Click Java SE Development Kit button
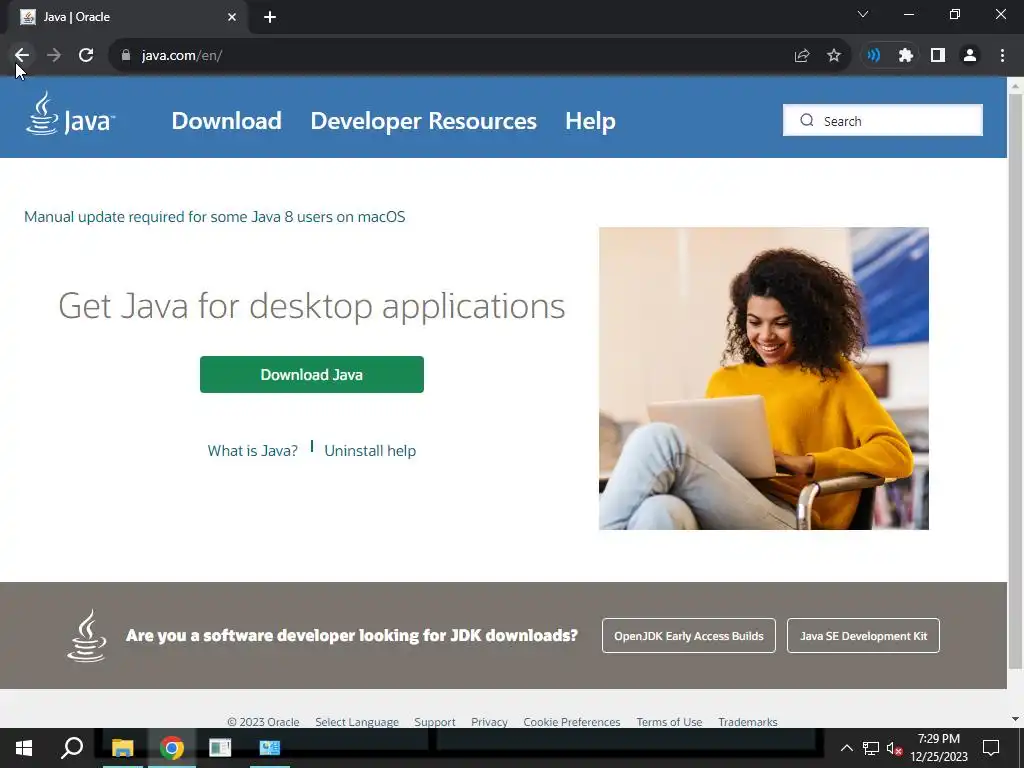Image resolution: width=1024 pixels, height=768 pixels. tap(863, 635)
